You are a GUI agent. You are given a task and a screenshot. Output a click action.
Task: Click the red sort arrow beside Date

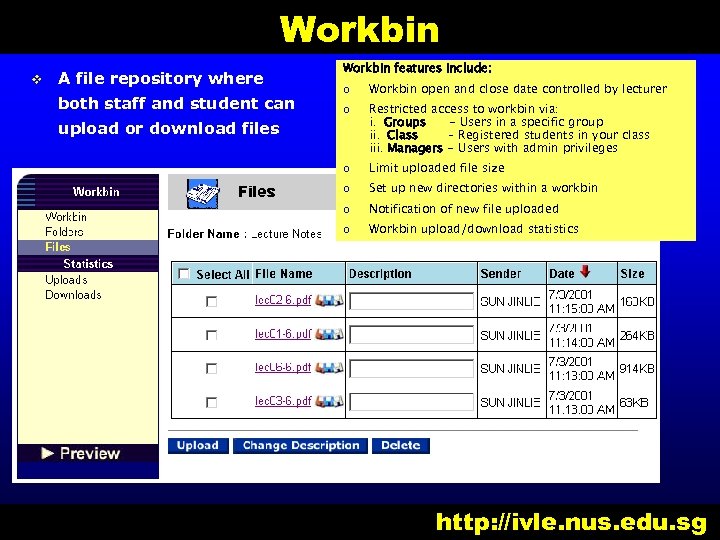point(585,271)
